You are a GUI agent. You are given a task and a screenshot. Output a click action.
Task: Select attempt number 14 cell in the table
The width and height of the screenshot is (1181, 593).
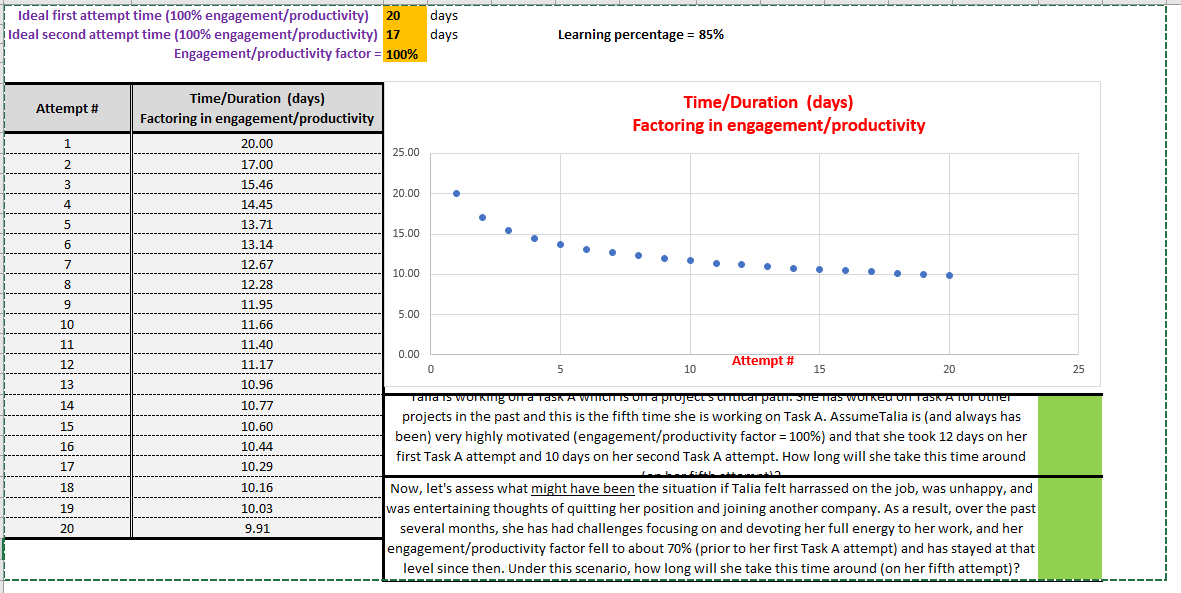(x=68, y=405)
